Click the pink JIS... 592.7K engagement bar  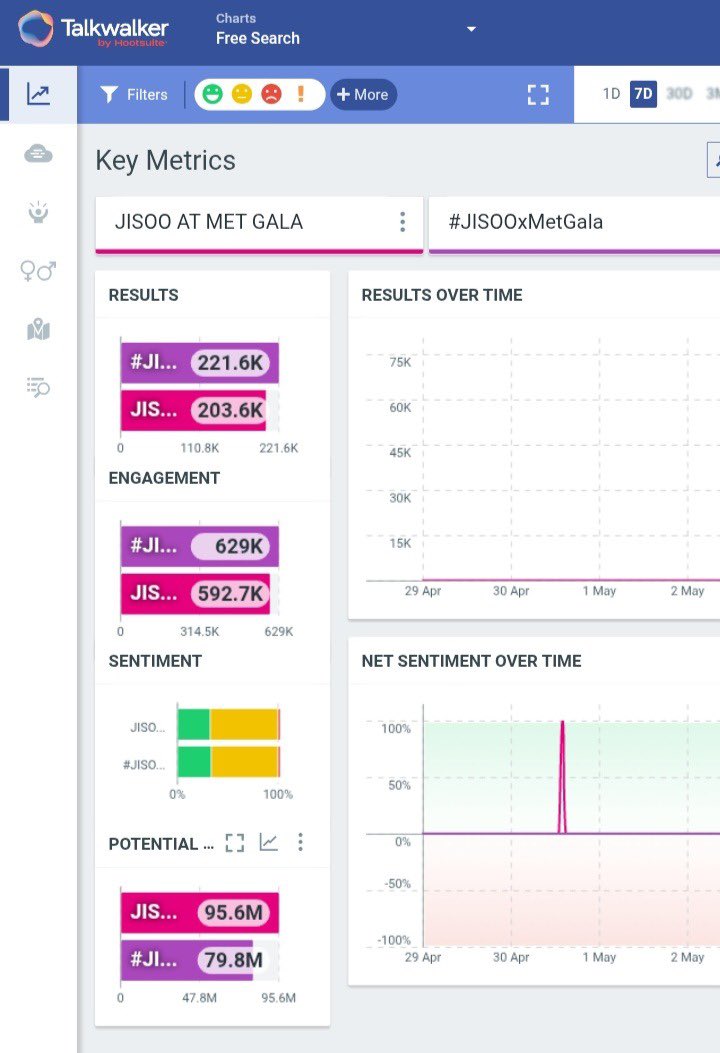[195, 593]
